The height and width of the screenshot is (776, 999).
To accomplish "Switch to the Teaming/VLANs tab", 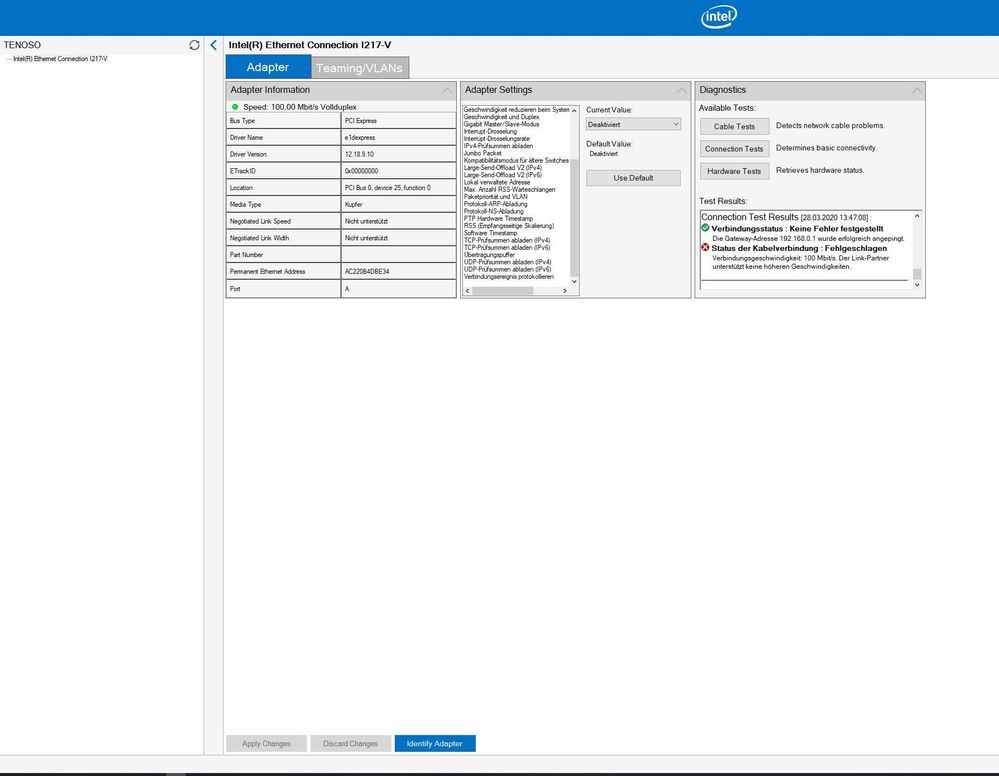I will [359, 68].
